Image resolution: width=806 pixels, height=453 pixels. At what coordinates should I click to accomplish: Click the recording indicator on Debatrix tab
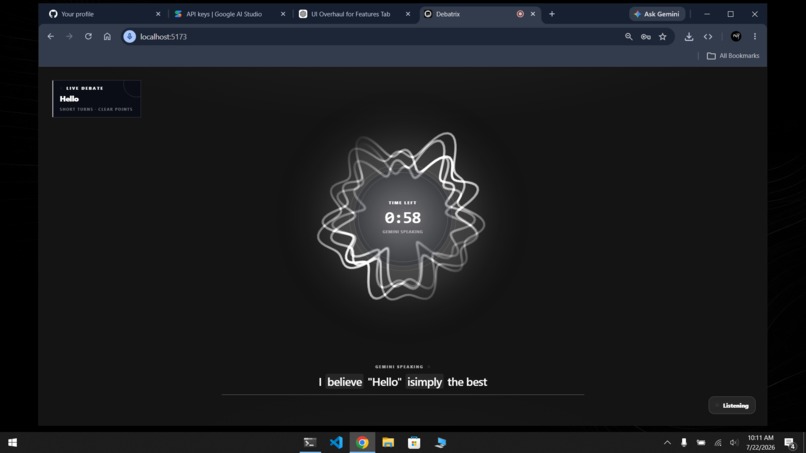point(520,14)
